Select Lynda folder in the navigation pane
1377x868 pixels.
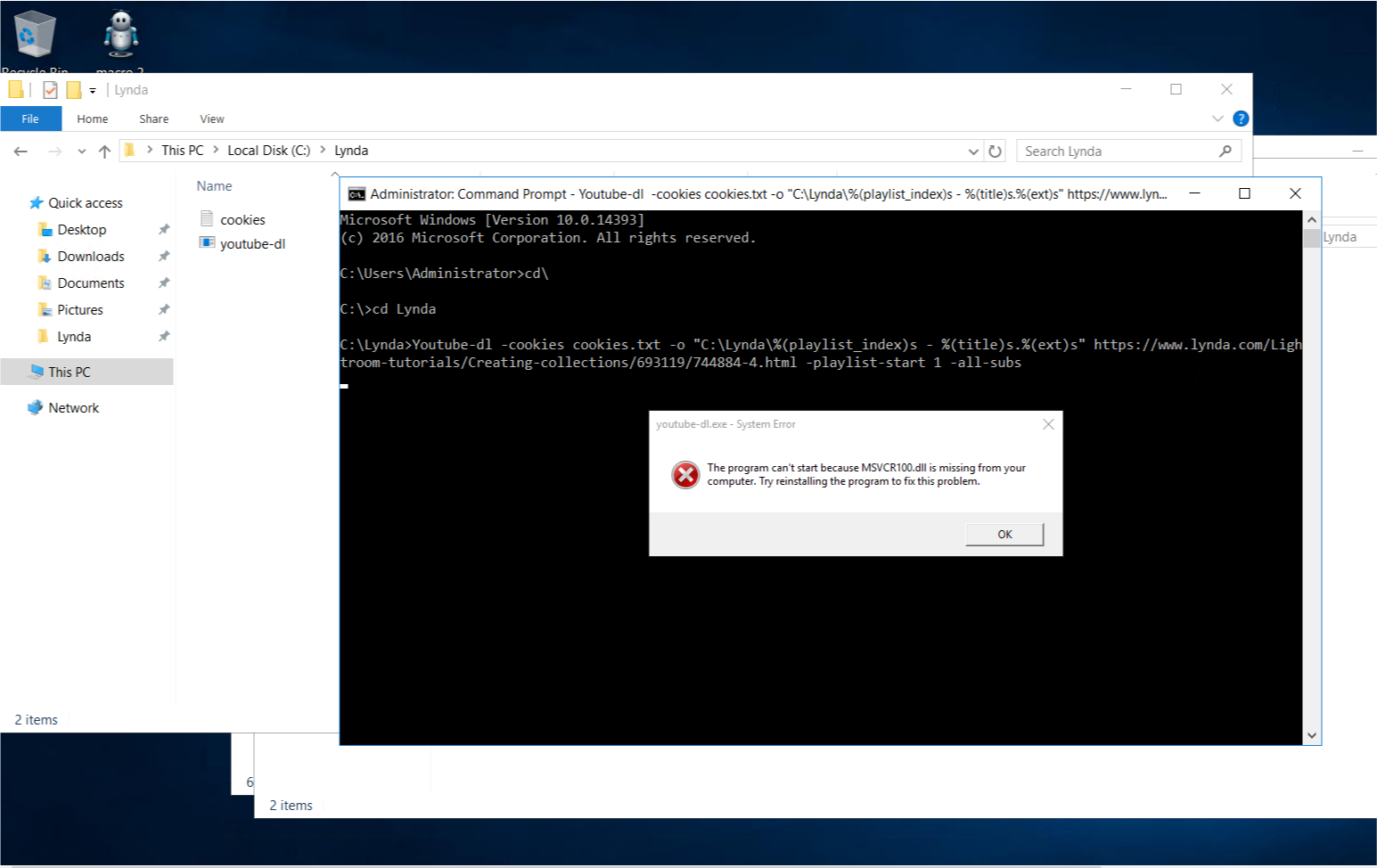(74, 337)
